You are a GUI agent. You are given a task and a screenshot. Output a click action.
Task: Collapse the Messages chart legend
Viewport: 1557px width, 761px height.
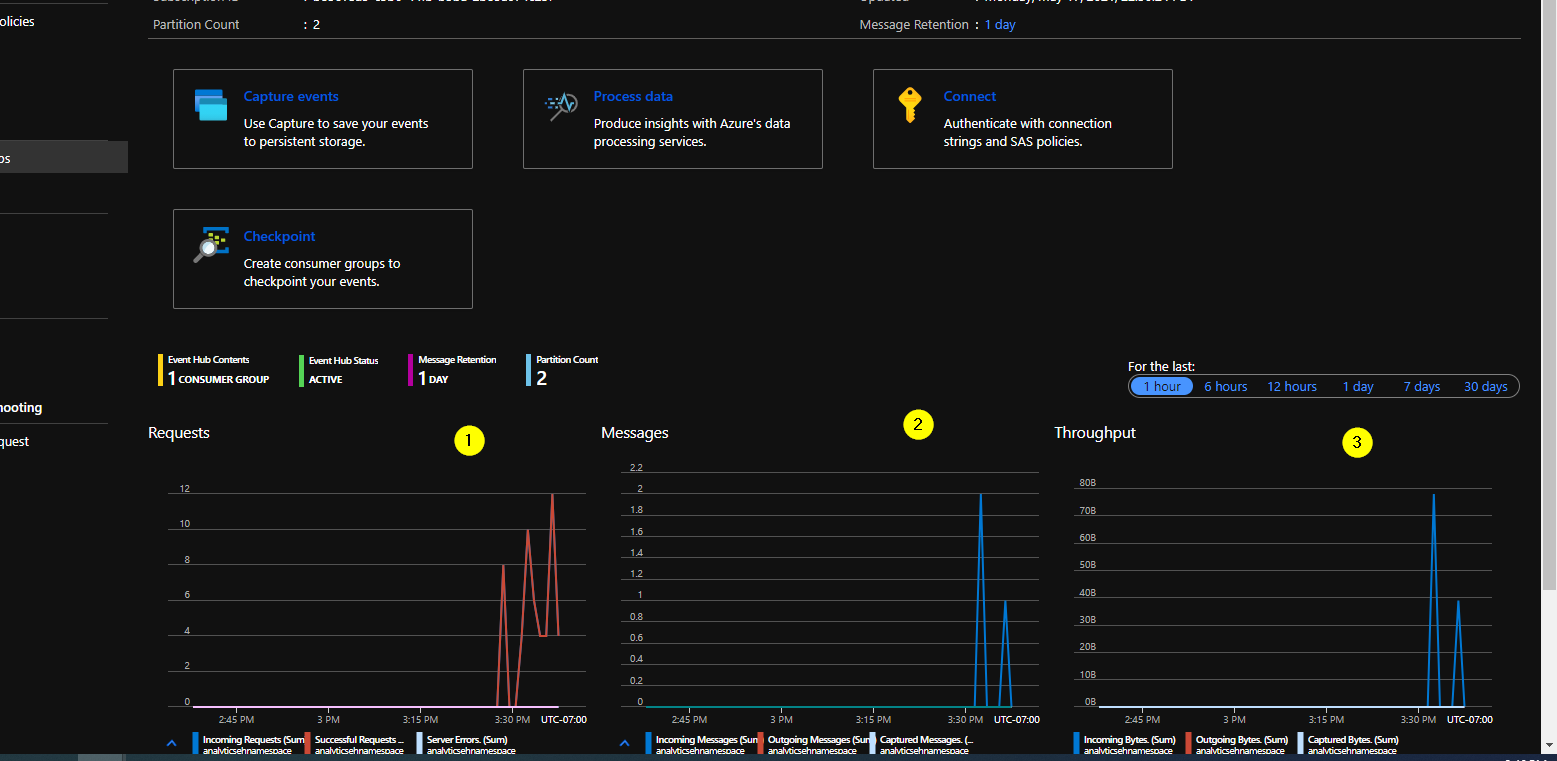click(624, 742)
